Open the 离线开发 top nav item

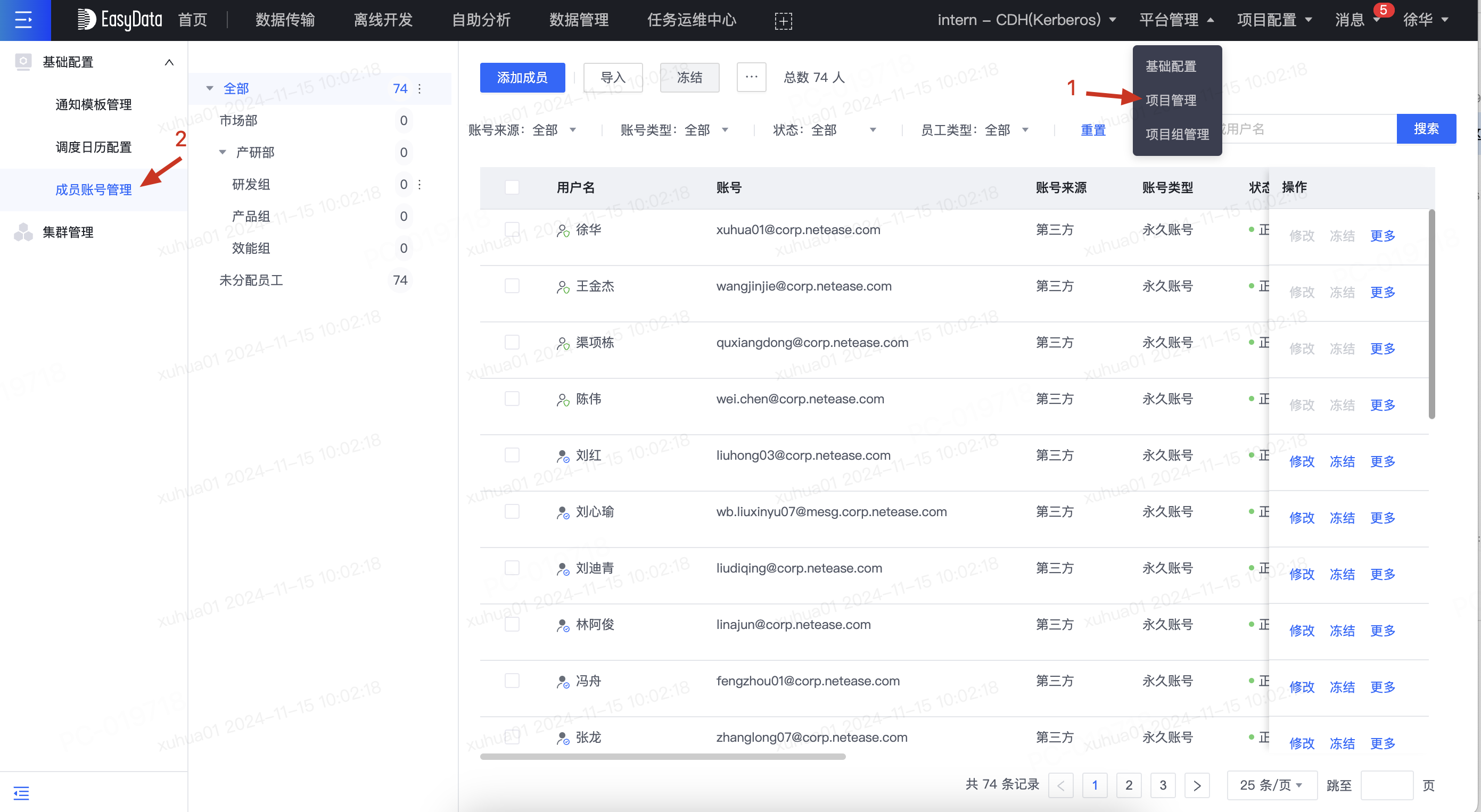(x=383, y=20)
